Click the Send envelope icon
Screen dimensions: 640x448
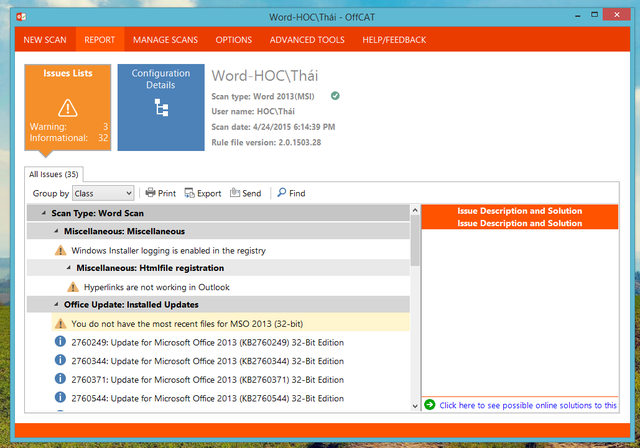click(x=235, y=193)
